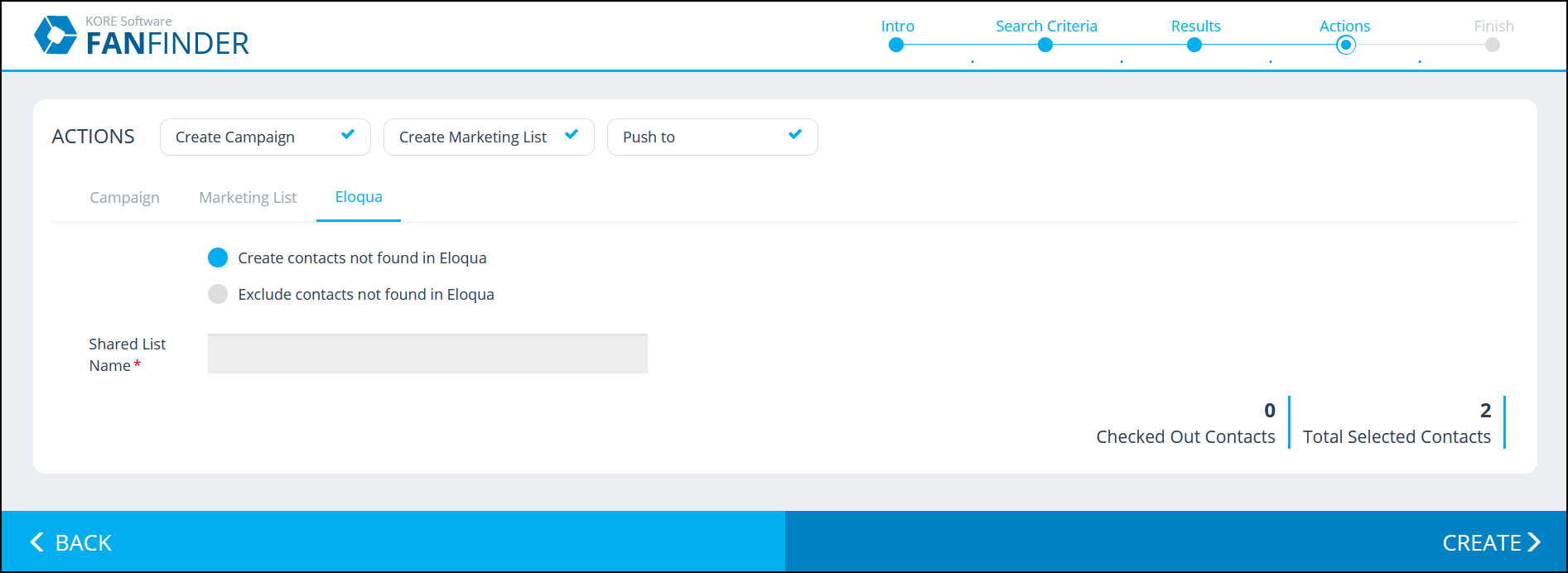This screenshot has height=573, width=1568.
Task: Click the Actions step label
Action: [1344, 26]
